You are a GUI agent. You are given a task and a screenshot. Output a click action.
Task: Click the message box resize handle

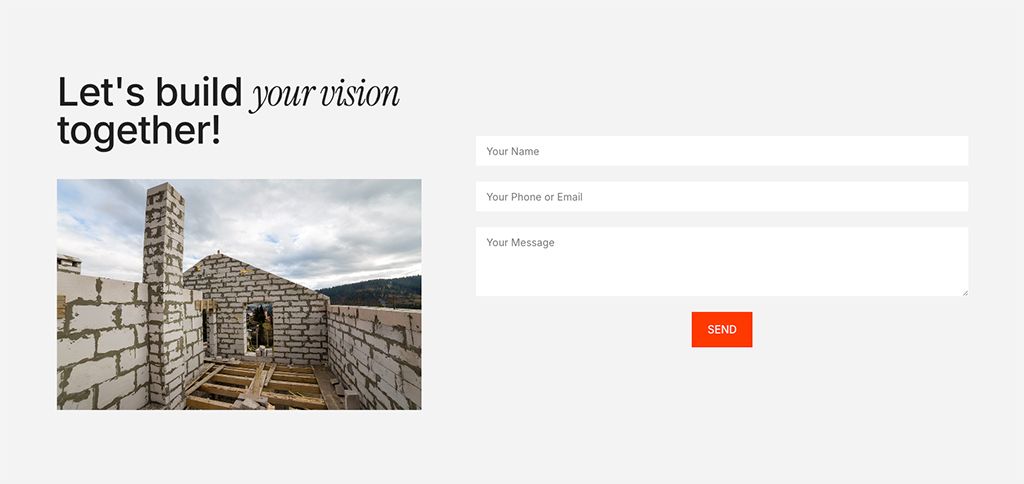coord(964,292)
